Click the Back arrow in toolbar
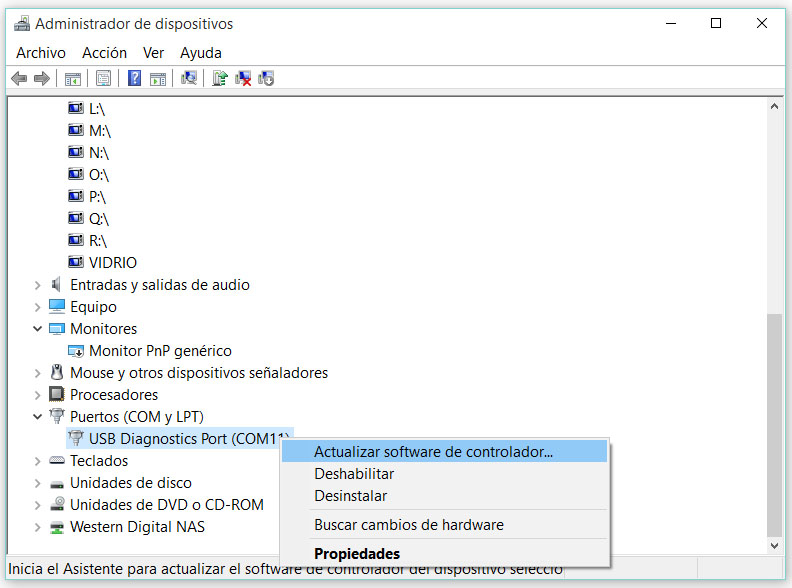The width and height of the screenshot is (792, 588). pyautogui.click(x=18, y=78)
